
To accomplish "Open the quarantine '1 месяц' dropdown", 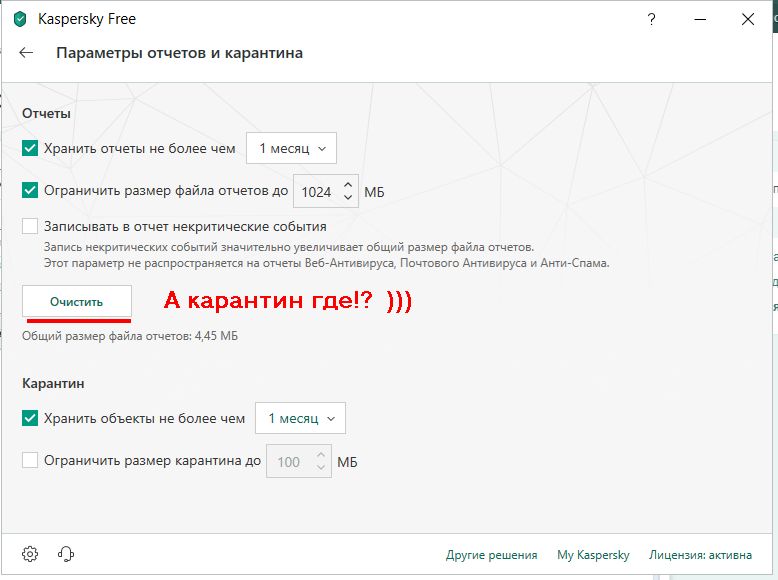I will coord(300,418).
